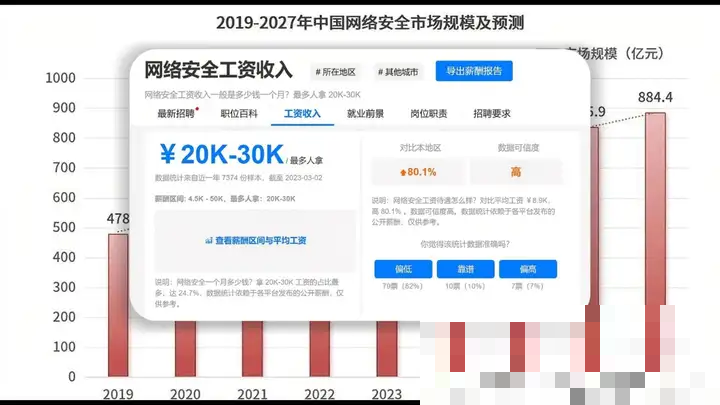
Task: Click the 2019 bar in the chart
Action: pyautogui.click(x=118, y=305)
